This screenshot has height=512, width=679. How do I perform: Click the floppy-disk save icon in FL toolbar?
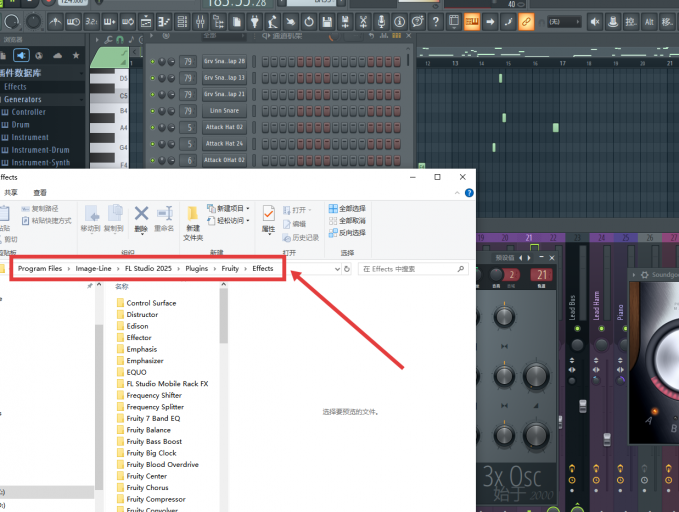(327, 22)
